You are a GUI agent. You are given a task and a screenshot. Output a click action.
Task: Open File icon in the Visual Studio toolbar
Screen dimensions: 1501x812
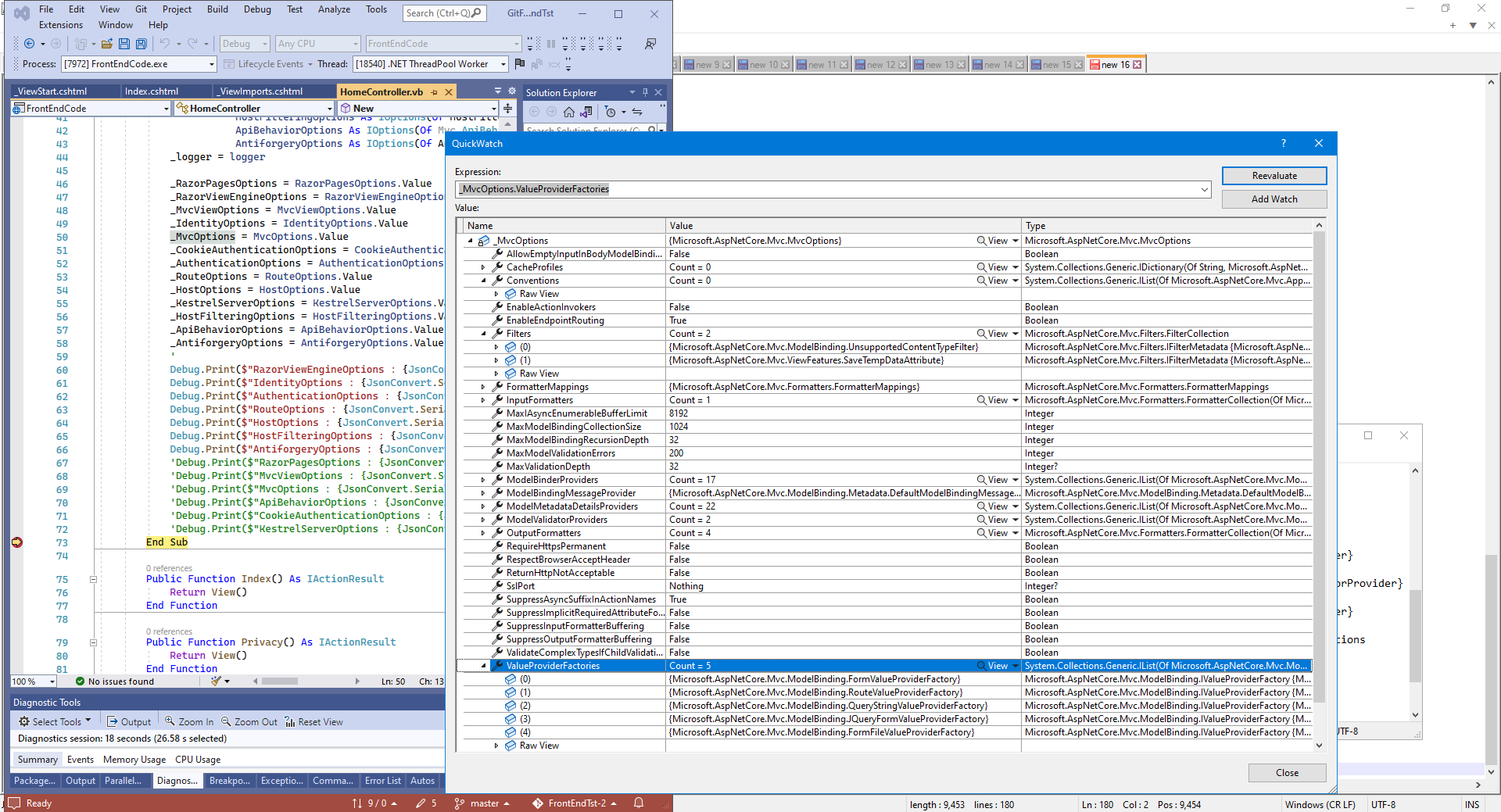click(107, 44)
